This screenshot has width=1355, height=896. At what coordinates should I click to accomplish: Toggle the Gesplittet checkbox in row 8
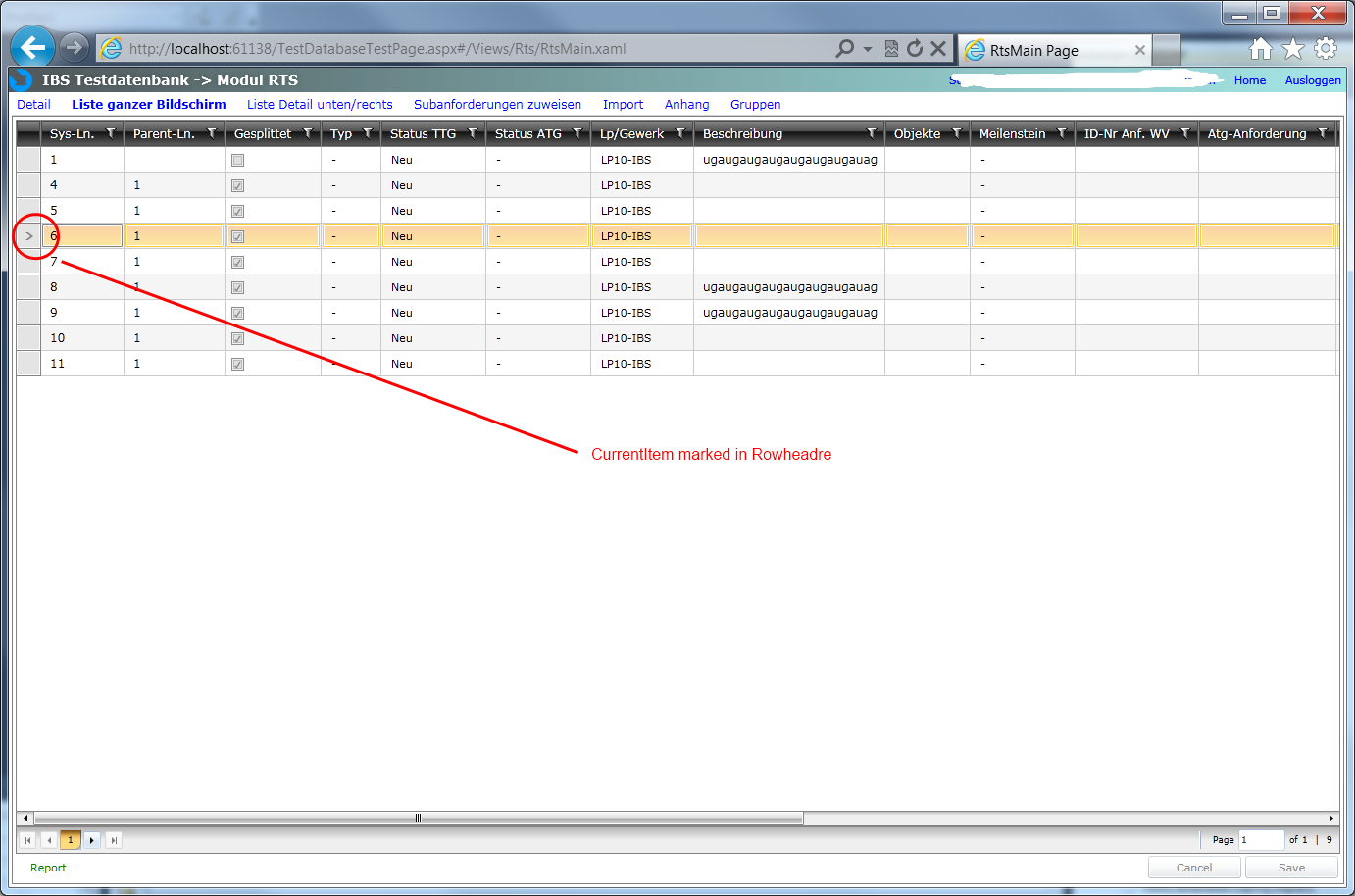[x=237, y=287]
